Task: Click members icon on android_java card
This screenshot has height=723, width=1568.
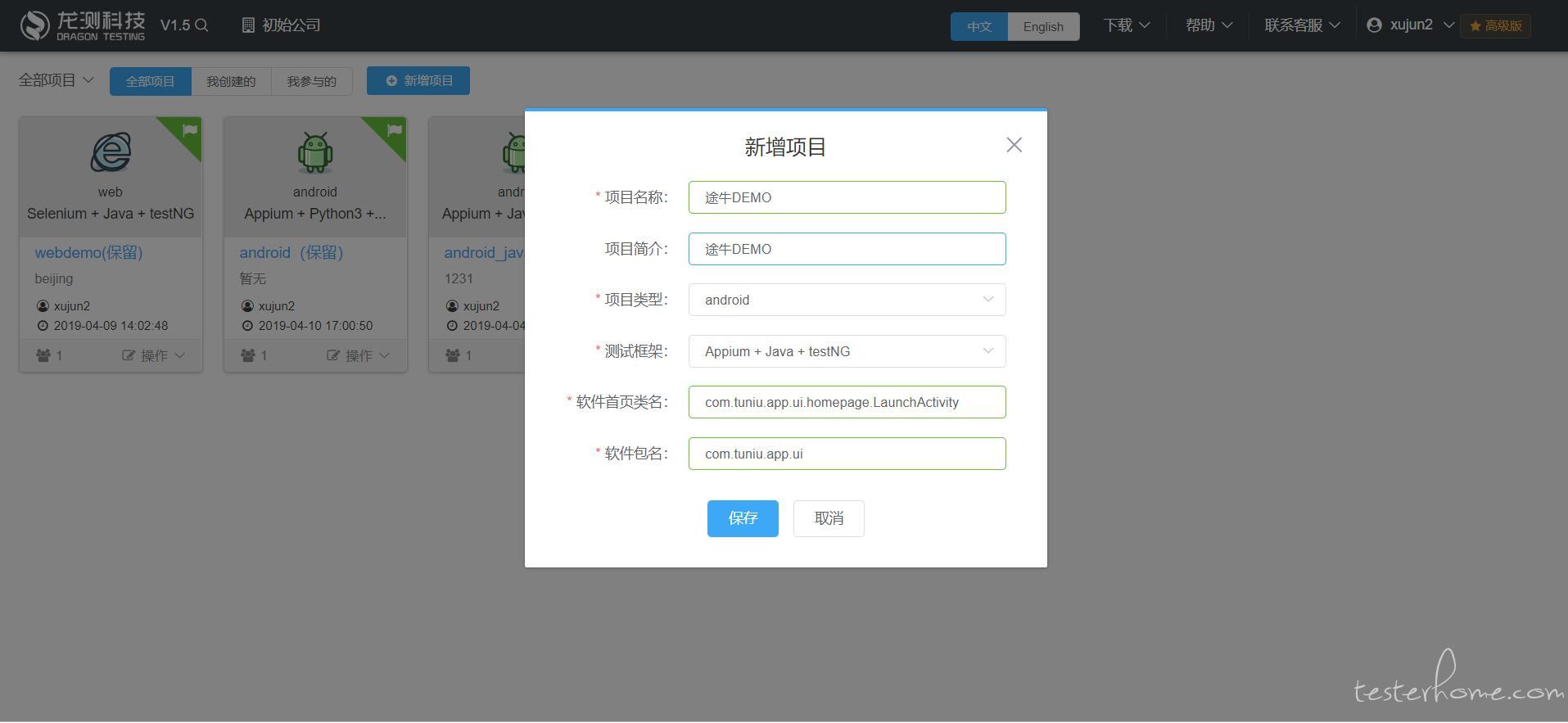Action: click(453, 355)
